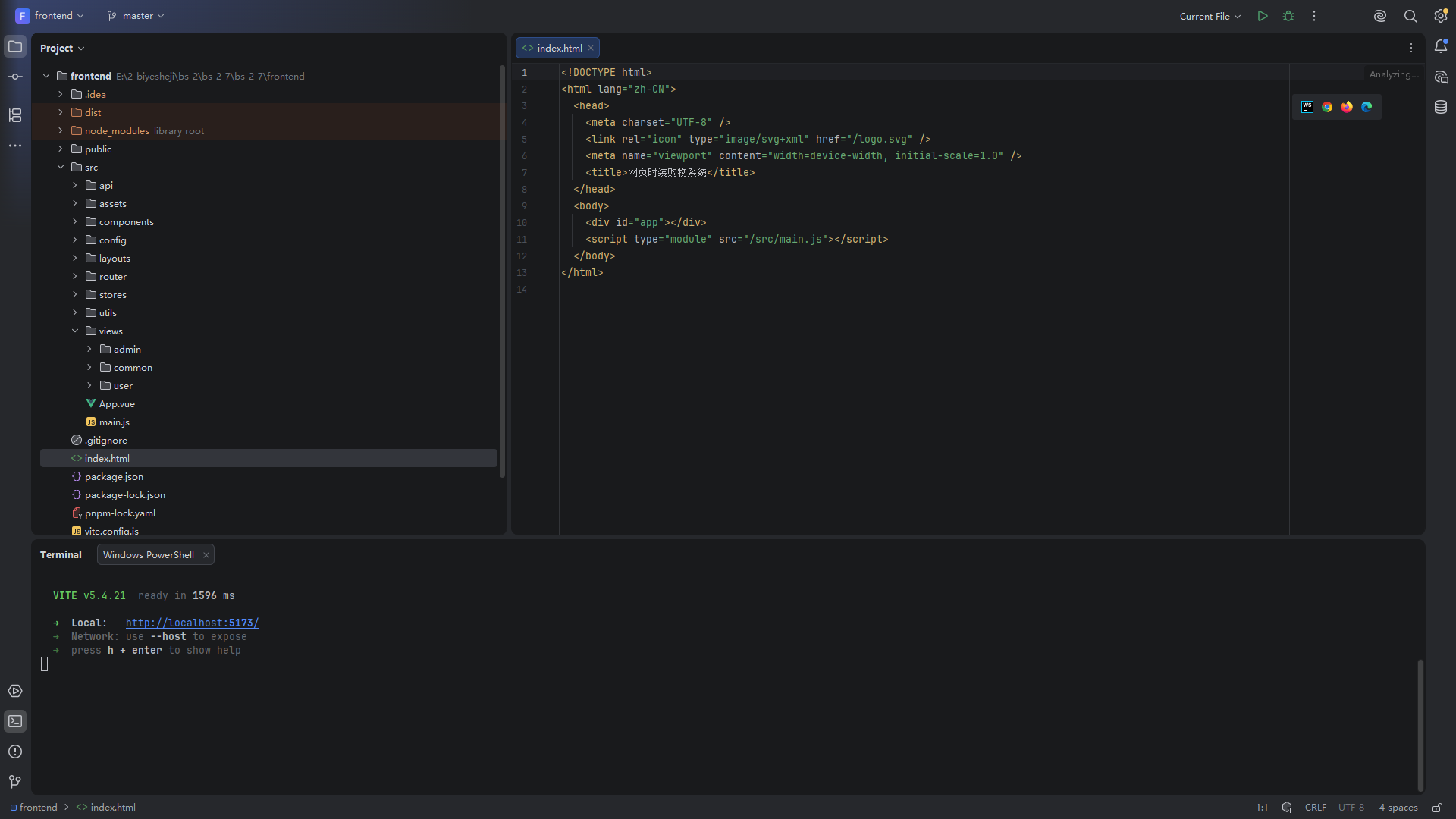1456x819 pixels.
Task: Open the Commit tool window
Action: pyautogui.click(x=15, y=77)
